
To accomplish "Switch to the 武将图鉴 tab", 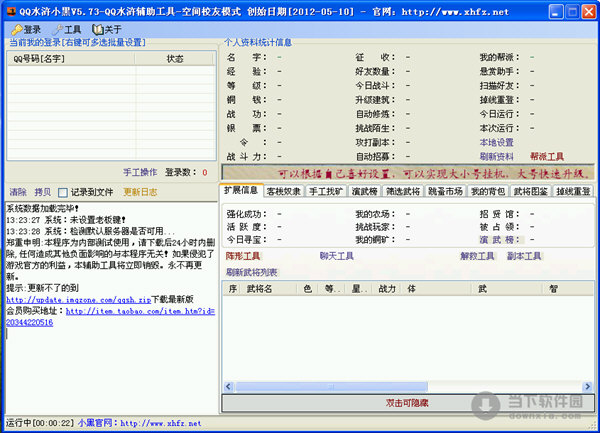I will coord(530,191).
